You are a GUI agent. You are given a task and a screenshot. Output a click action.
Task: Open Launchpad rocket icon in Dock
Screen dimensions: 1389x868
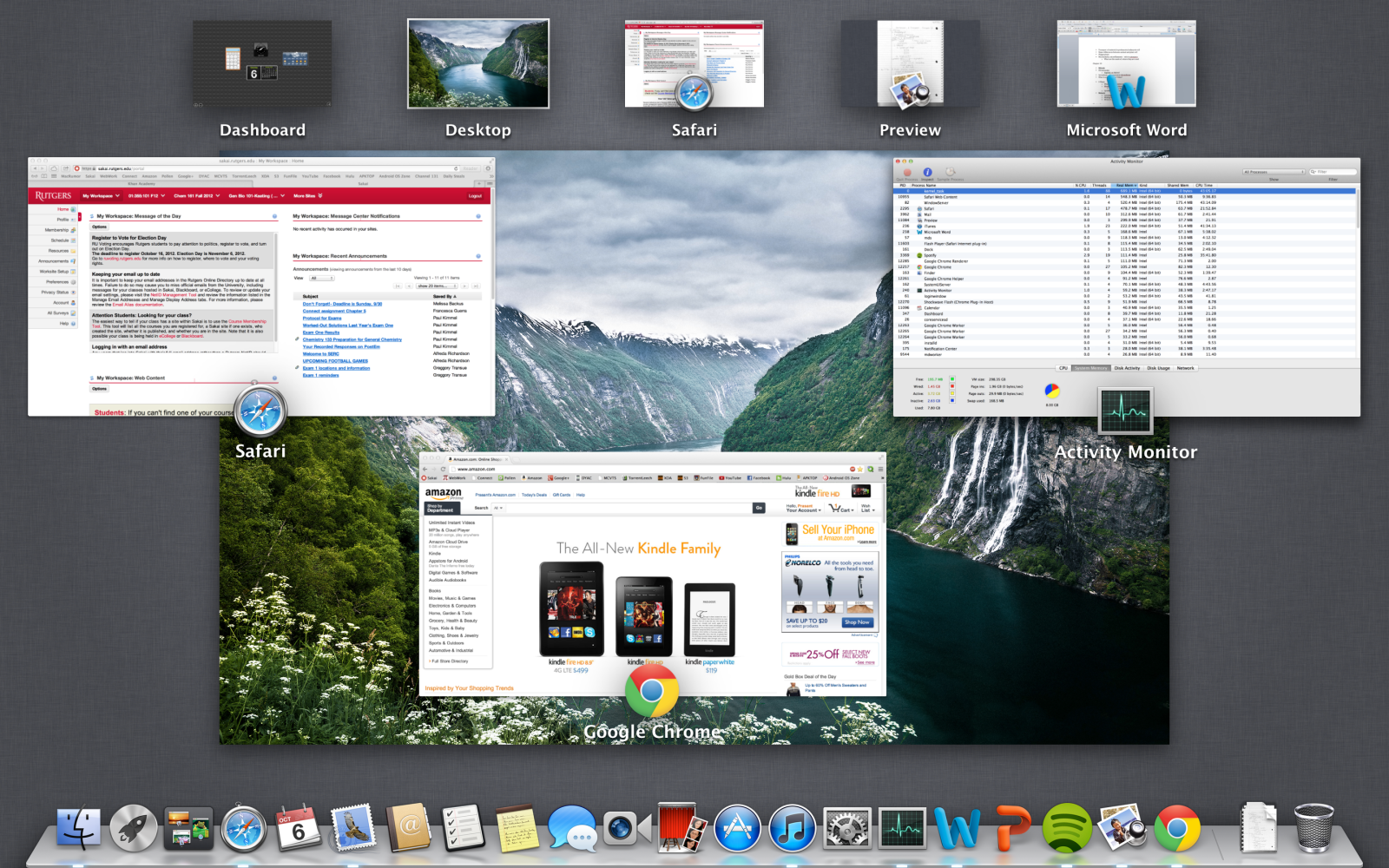133,828
